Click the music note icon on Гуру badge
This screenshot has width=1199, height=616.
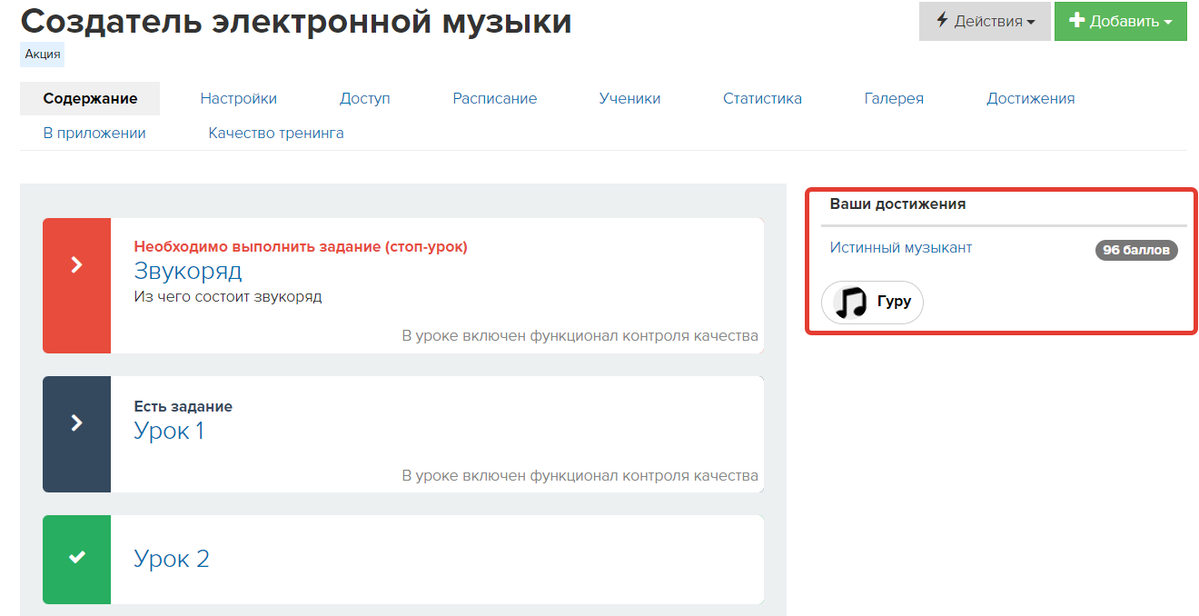click(850, 302)
